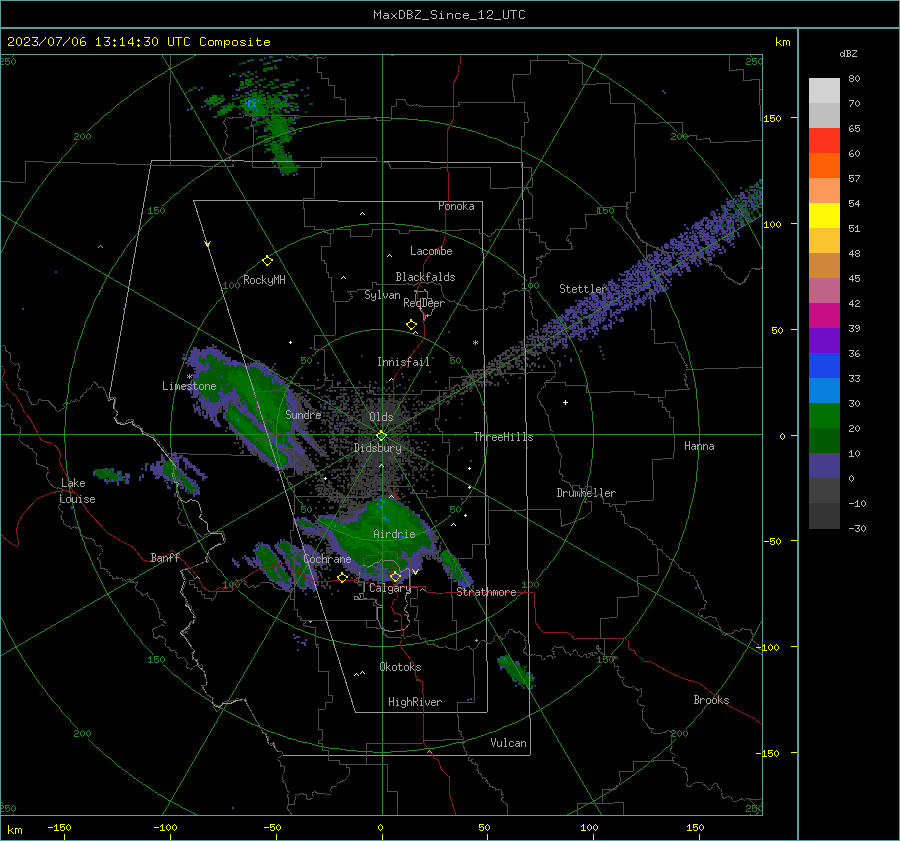Click the MaxDBZ_Since_12_UTC title
The height and width of the screenshot is (841, 900).
pos(449,15)
